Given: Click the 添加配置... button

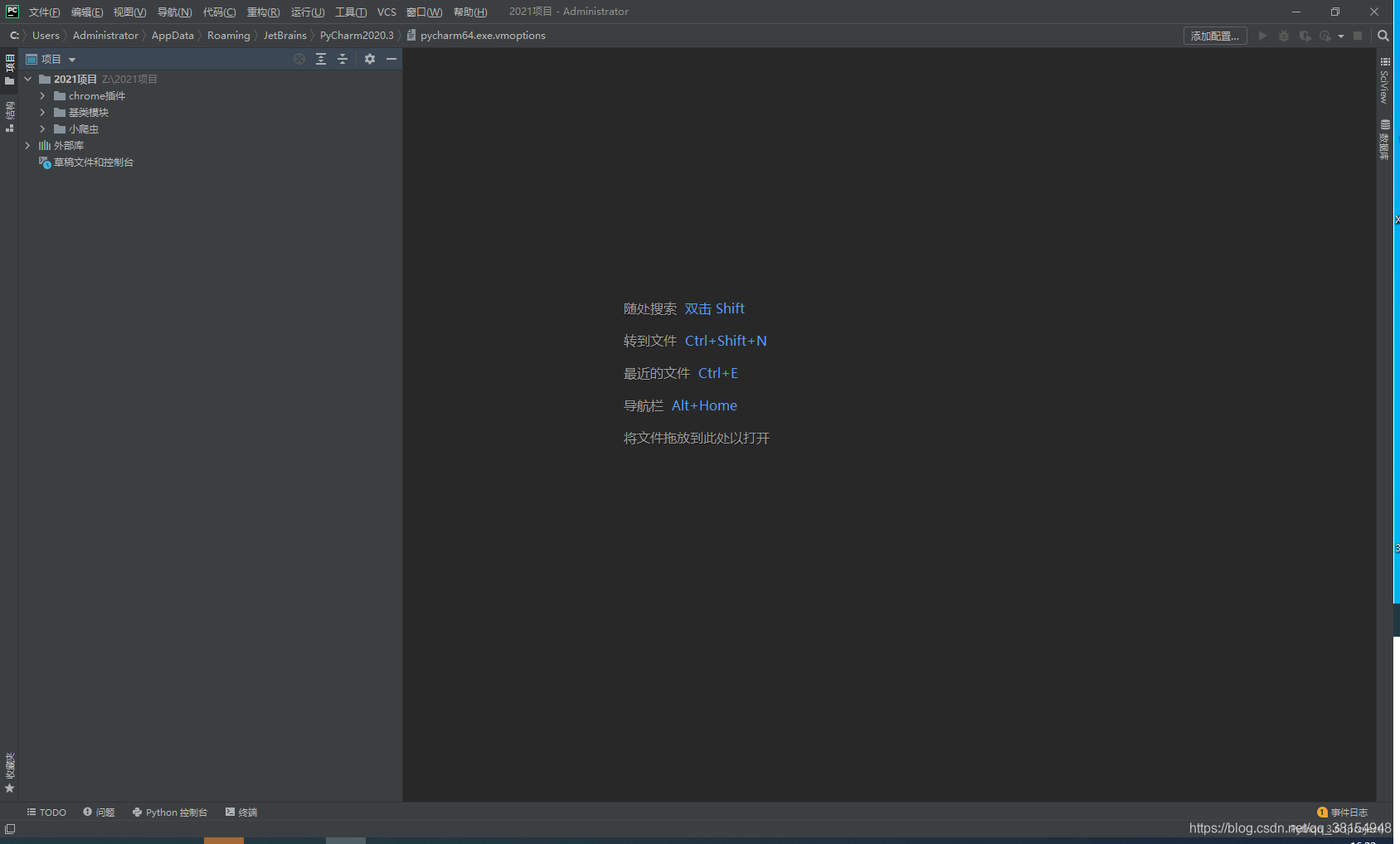Looking at the screenshot, I should [x=1215, y=36].
